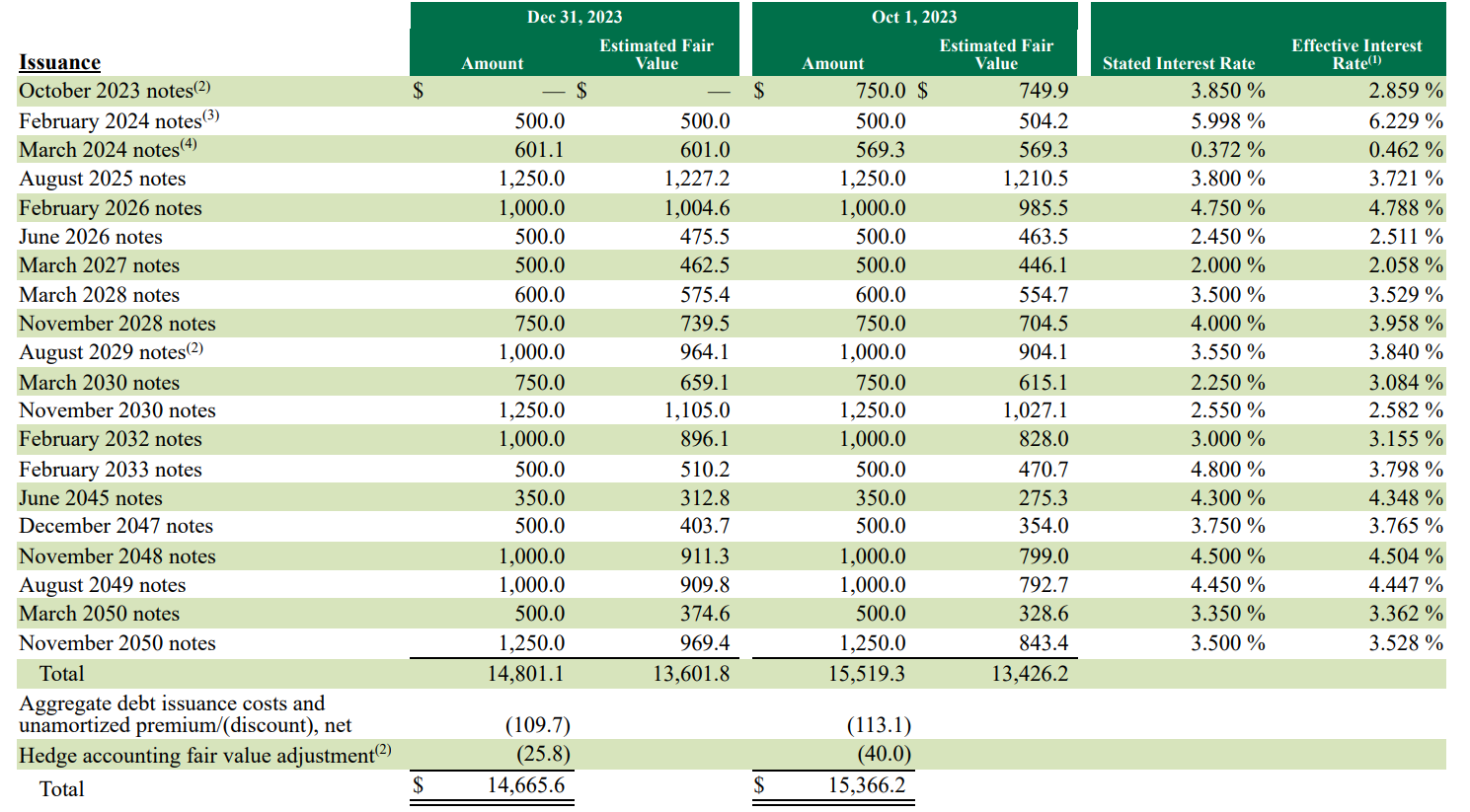Click the 'June 2026 notes' row label
Screen dimensions: 1470x812
[x=90, y=237]
